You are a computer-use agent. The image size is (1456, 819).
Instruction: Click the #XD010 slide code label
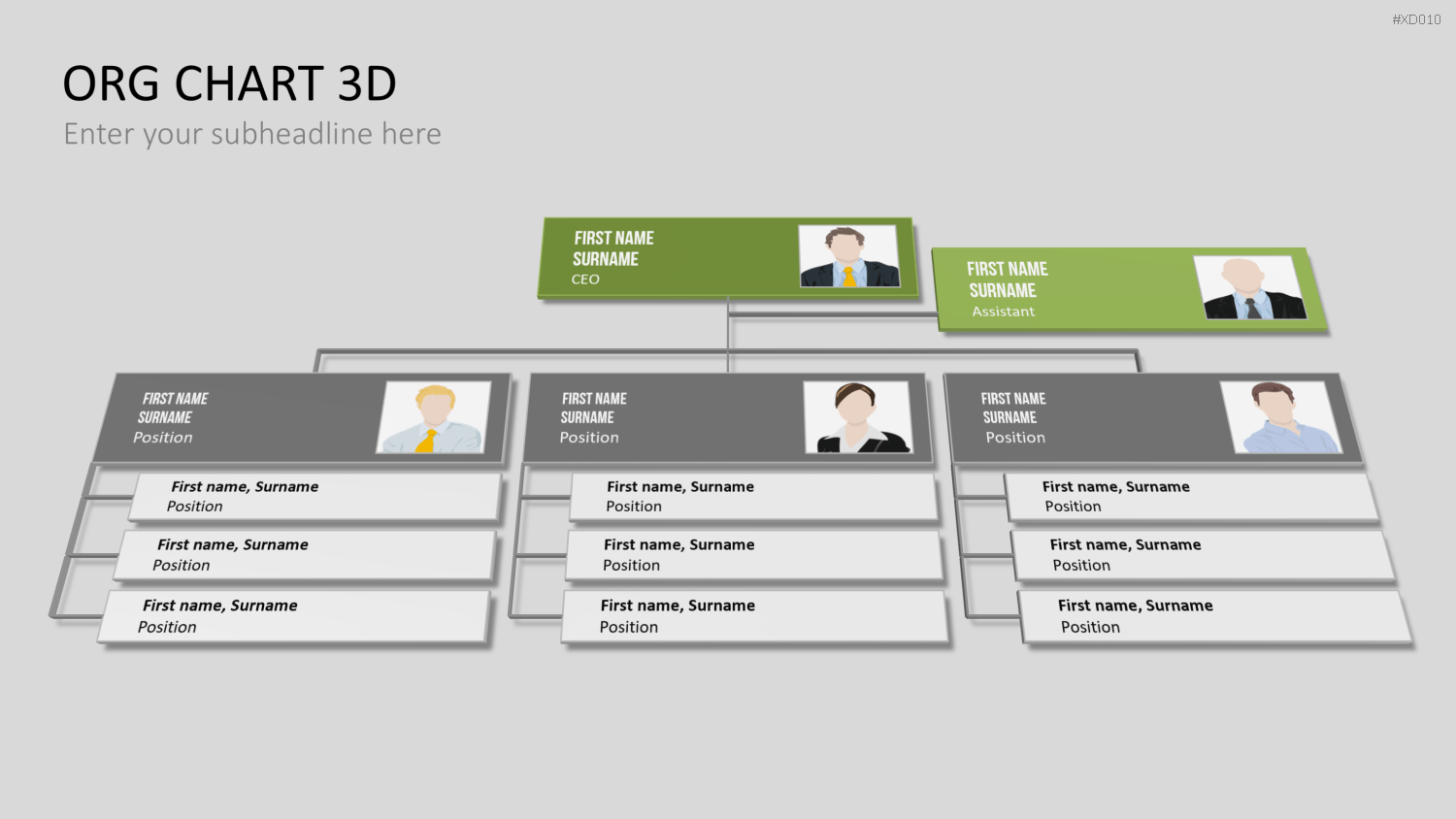[x=1416, y=19]
